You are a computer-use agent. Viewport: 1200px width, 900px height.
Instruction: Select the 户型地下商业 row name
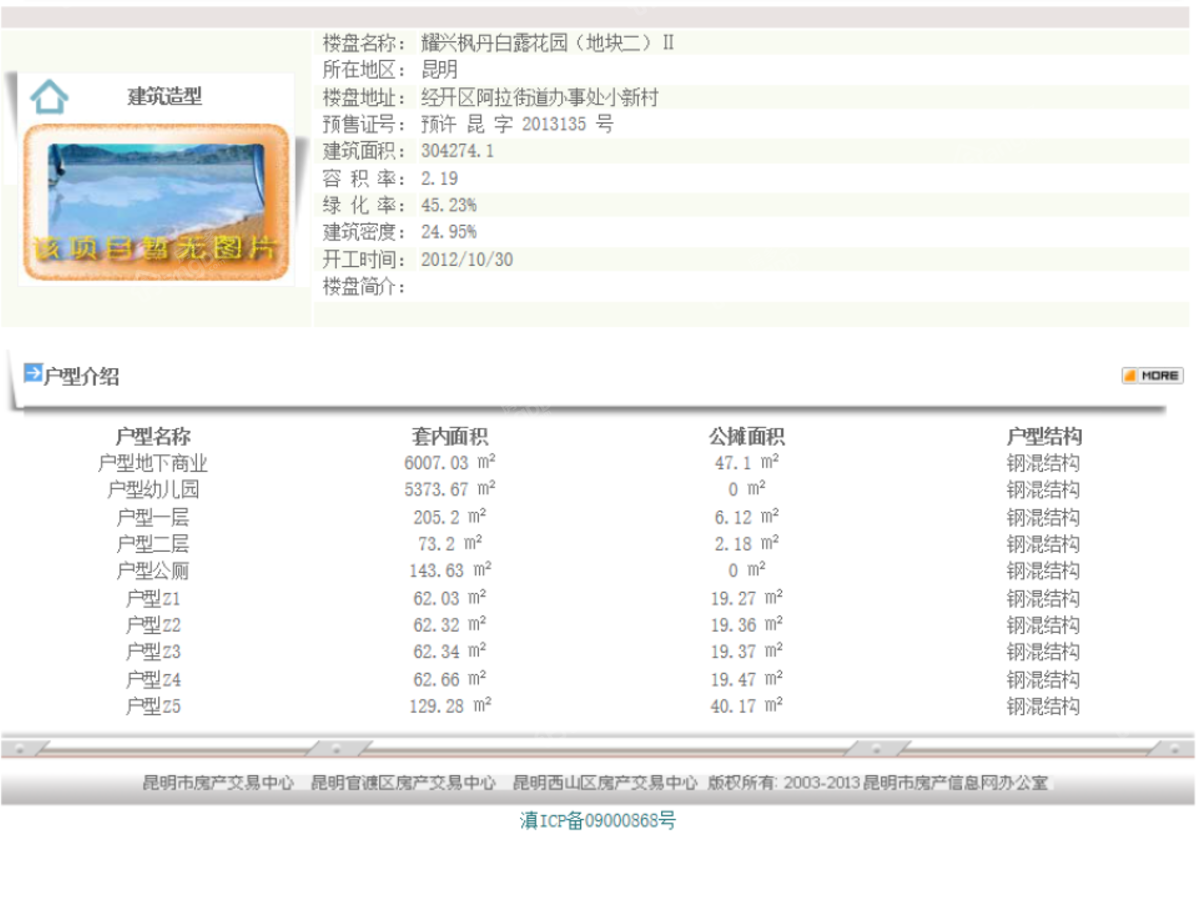pos(153,464)
